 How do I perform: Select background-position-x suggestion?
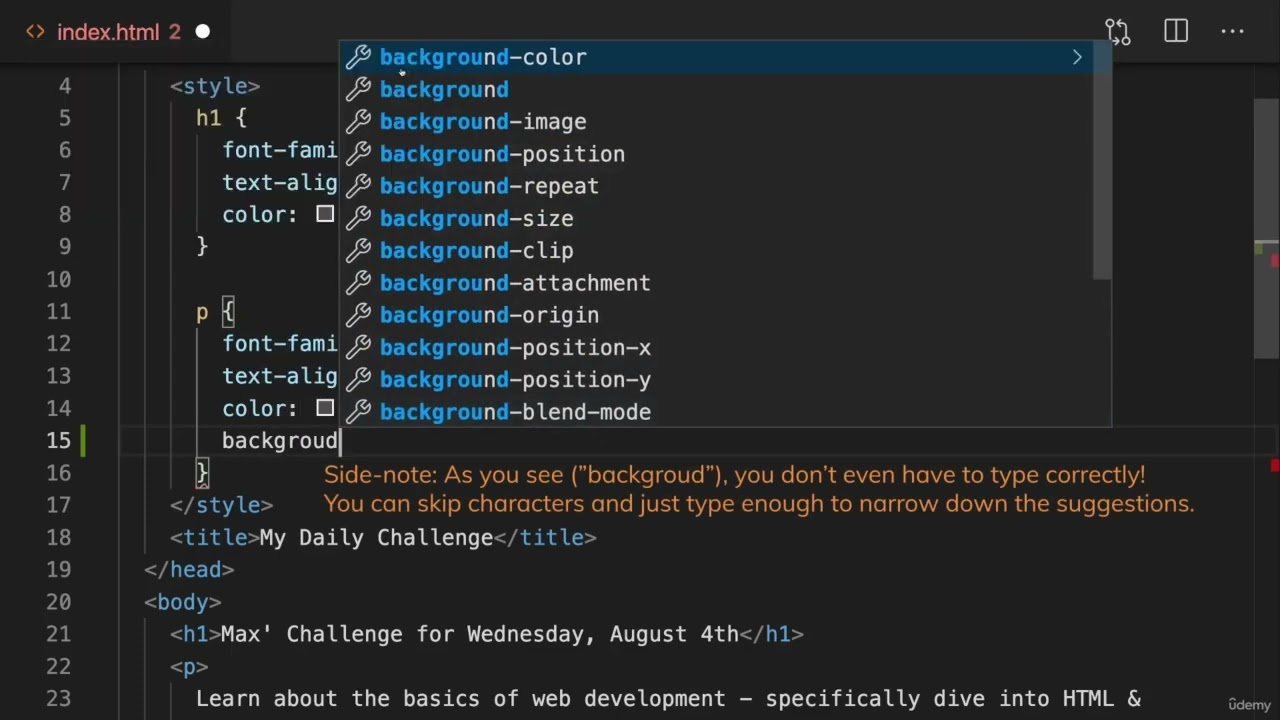[725, 348]
